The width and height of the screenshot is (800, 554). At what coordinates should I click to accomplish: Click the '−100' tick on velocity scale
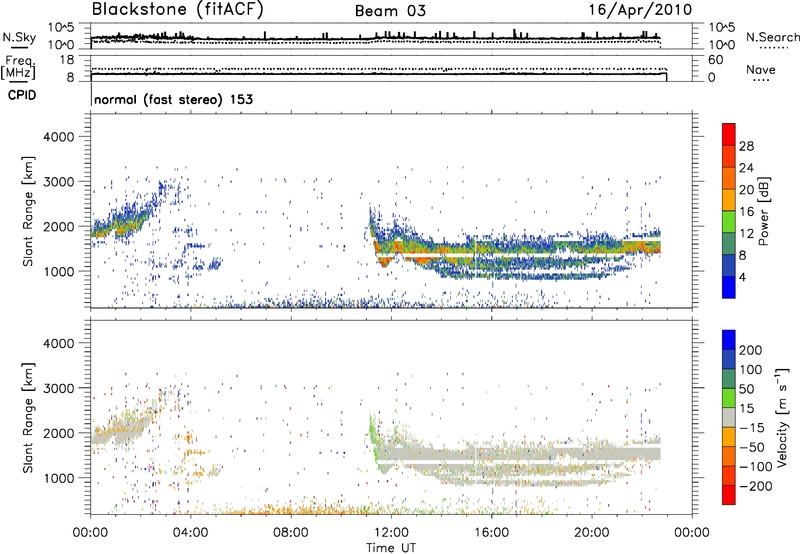pyautogui.click(x=755, y=467)
